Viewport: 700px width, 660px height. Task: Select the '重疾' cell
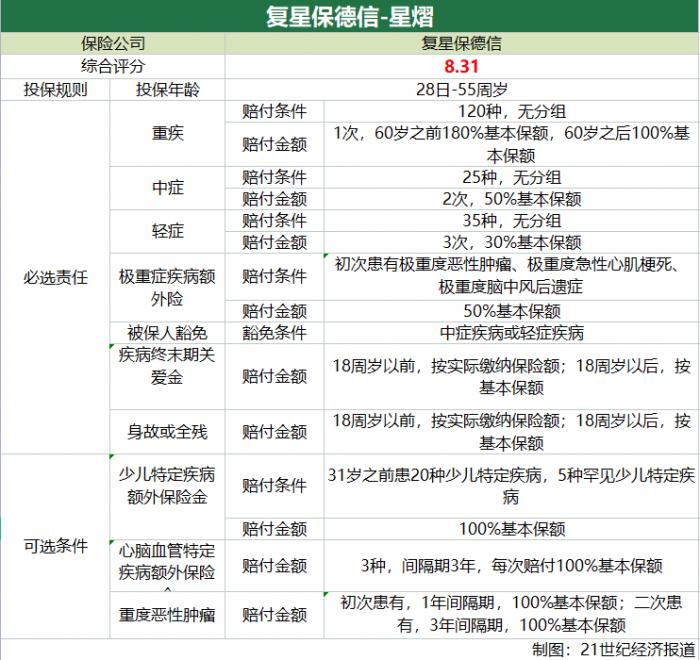pos(167,133)
